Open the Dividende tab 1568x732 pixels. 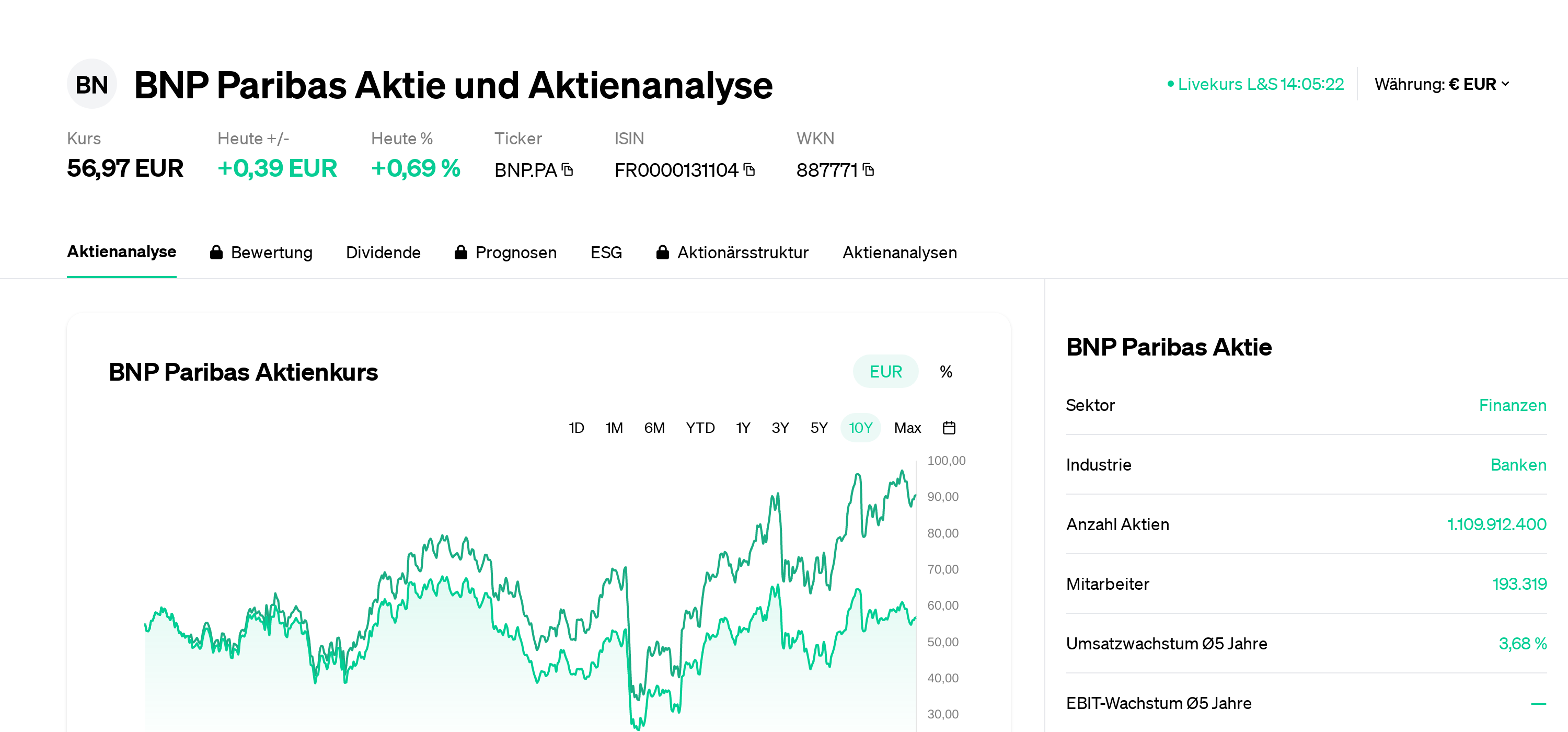383,253
